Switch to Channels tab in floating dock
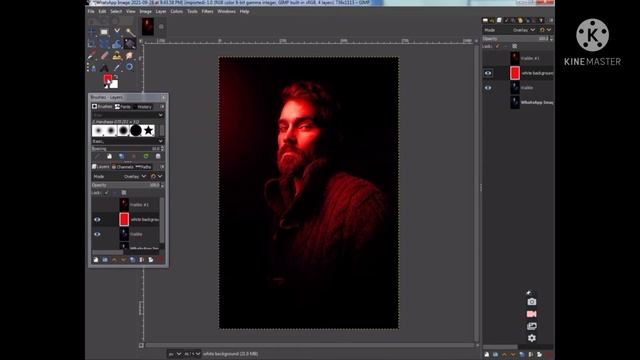The height and width of the screenshot is (360, 640). [122, 167]
